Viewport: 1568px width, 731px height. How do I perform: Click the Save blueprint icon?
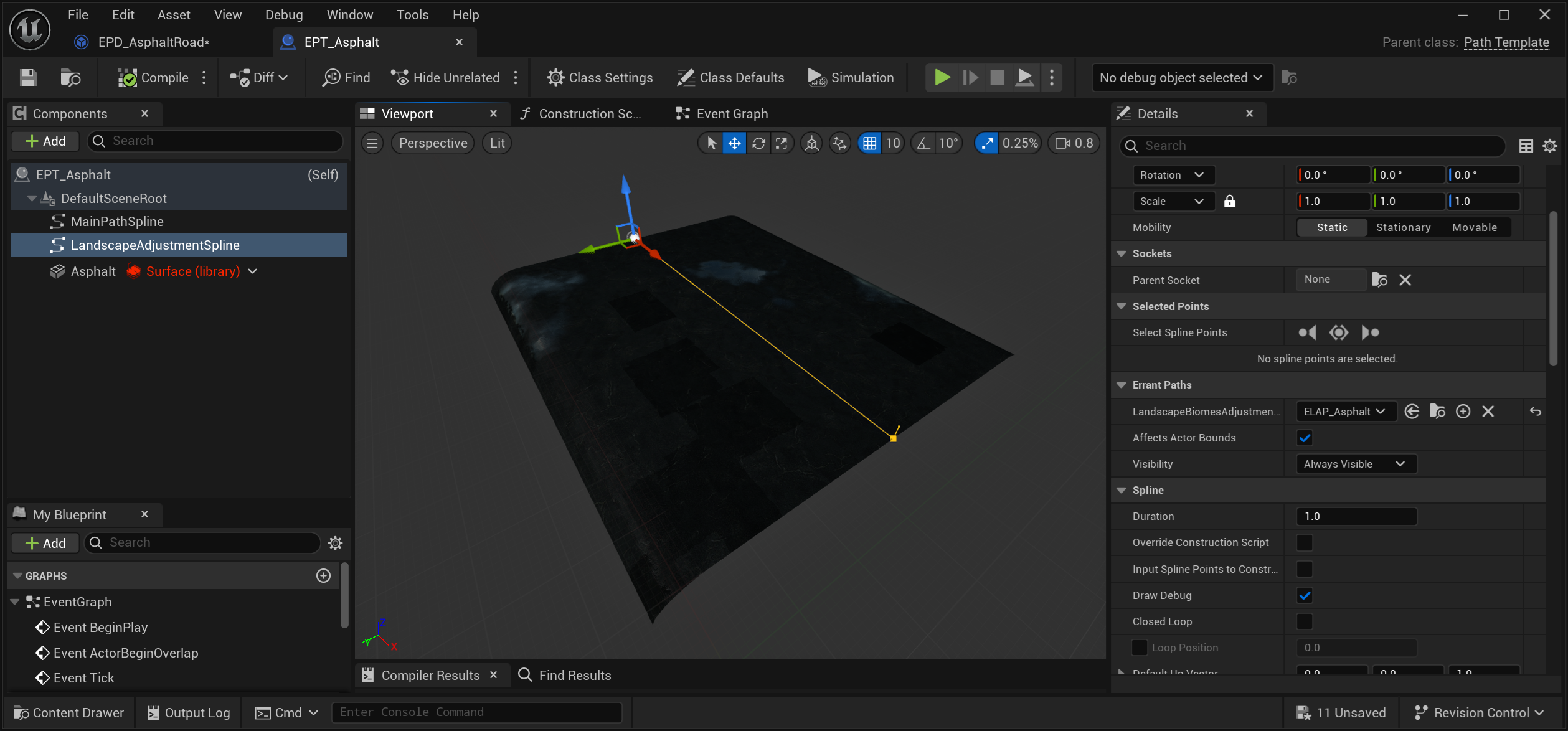pyautogui.click(x=28, y=78)
